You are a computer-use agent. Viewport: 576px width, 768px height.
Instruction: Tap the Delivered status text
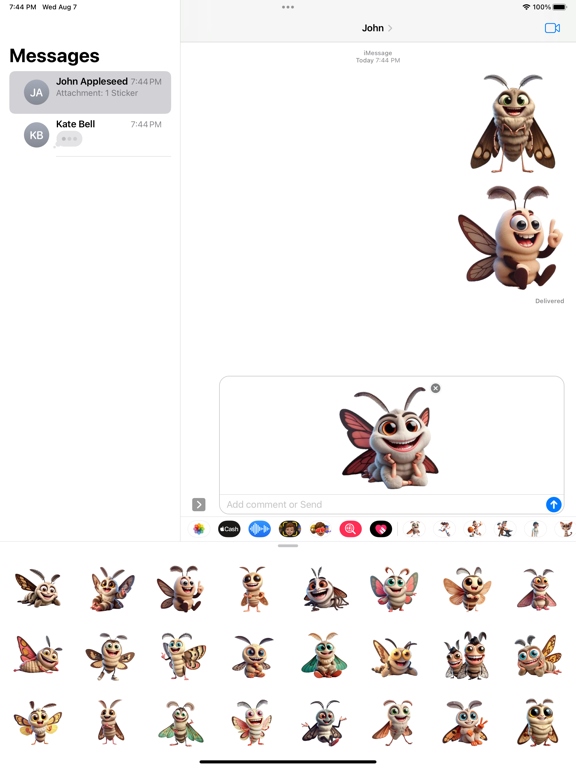click(x=549, y=301)
